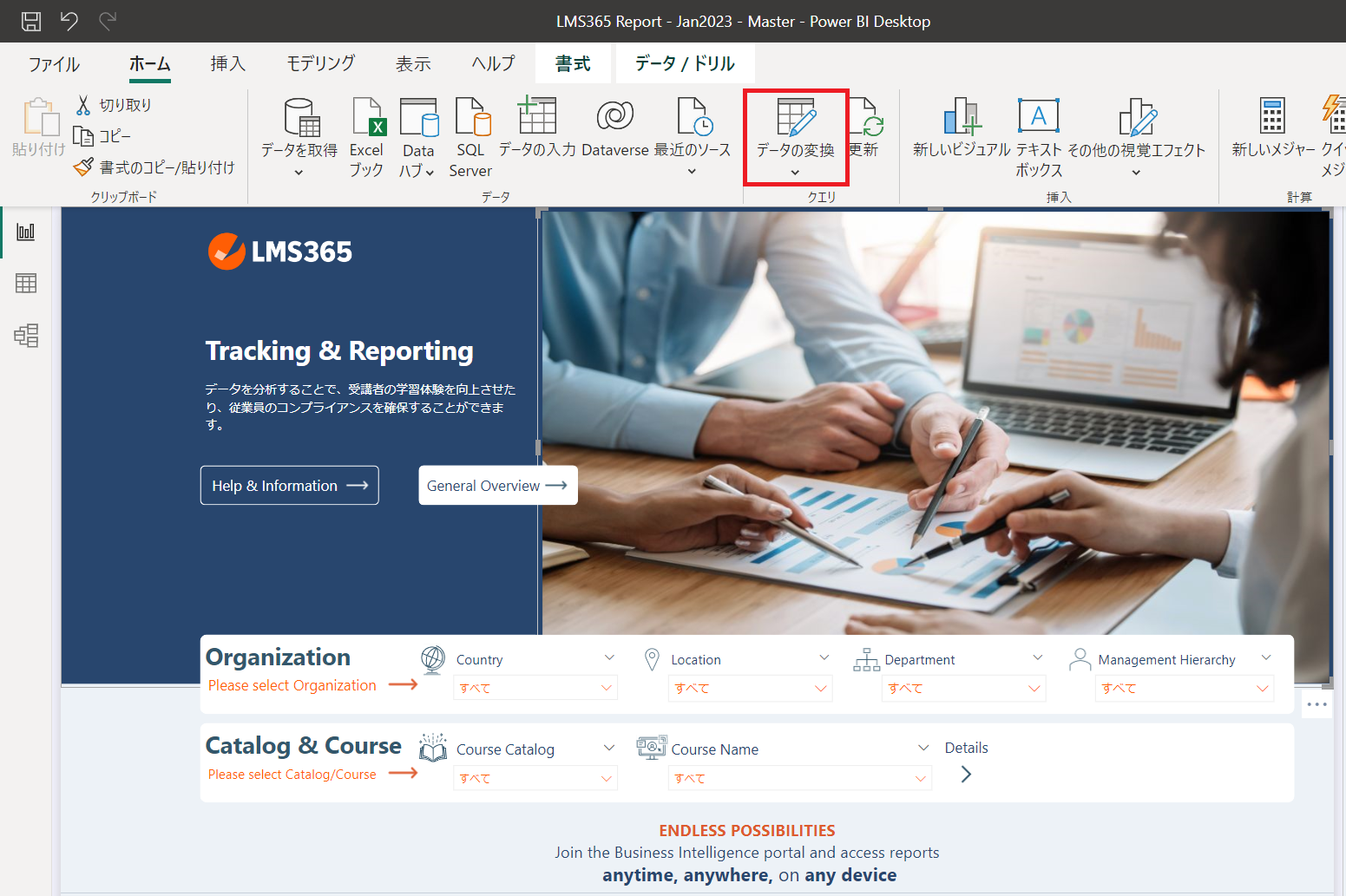Switch to the 表示 tab
This screenshot has width=1346, height=896.
[413, 63]
